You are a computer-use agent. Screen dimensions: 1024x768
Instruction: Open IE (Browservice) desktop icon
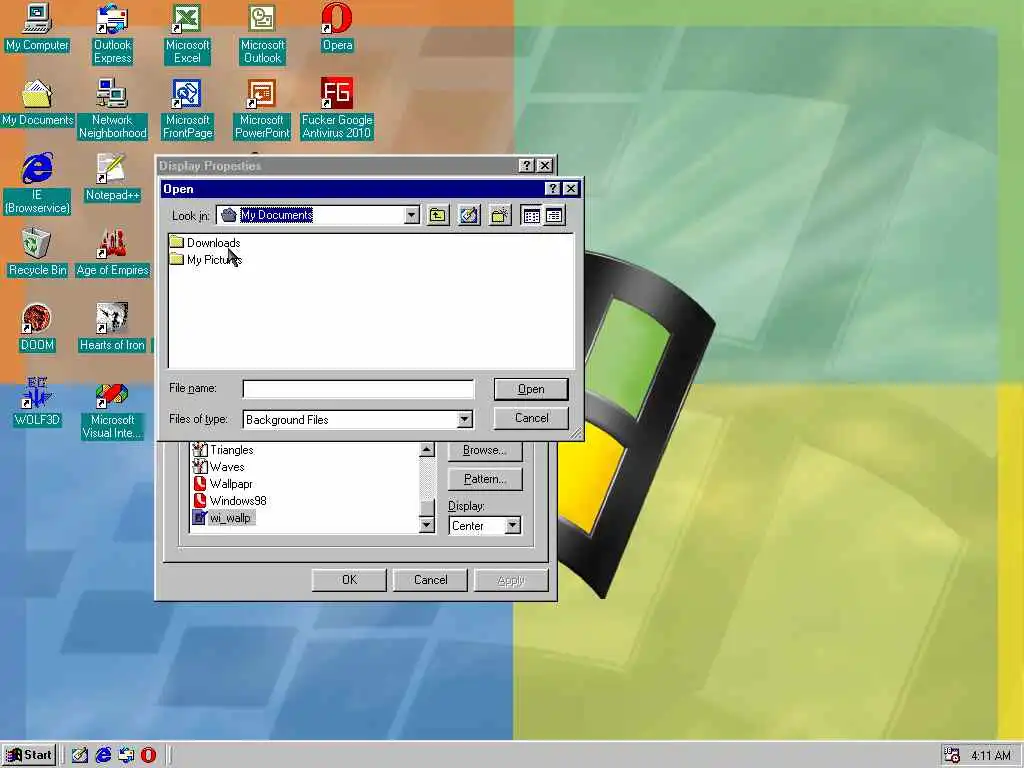[x=37, y=184]
